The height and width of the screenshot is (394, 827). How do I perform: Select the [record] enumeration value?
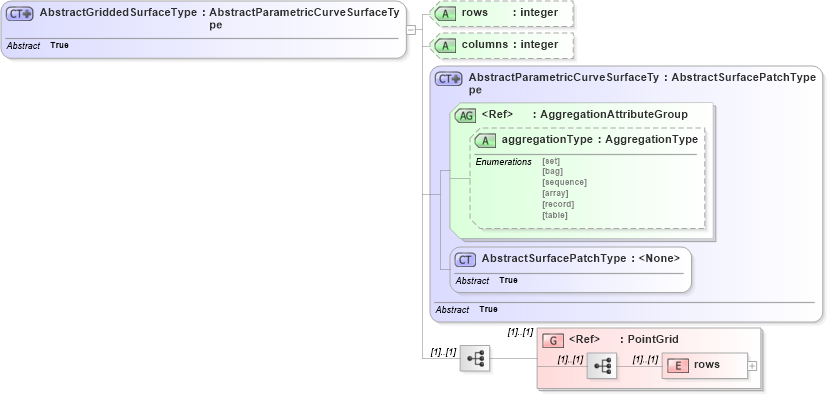pyautogui.click(x=558, y=204)
